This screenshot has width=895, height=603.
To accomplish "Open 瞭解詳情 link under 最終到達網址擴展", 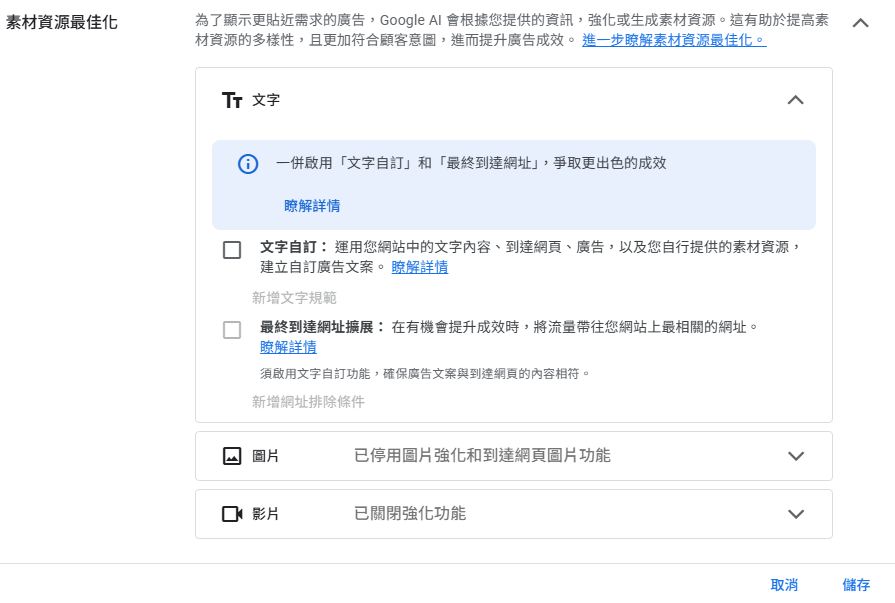I will (x=288, y=347).
